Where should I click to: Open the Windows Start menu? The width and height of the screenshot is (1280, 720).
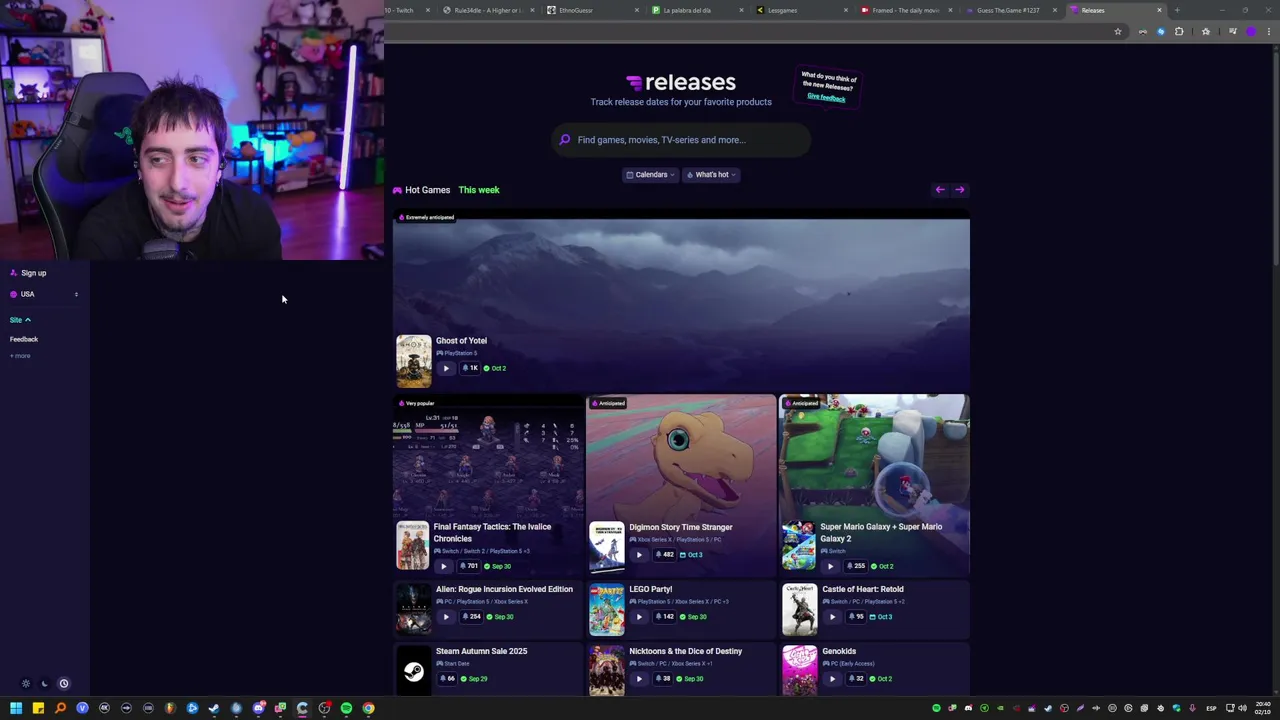[16, 708]
